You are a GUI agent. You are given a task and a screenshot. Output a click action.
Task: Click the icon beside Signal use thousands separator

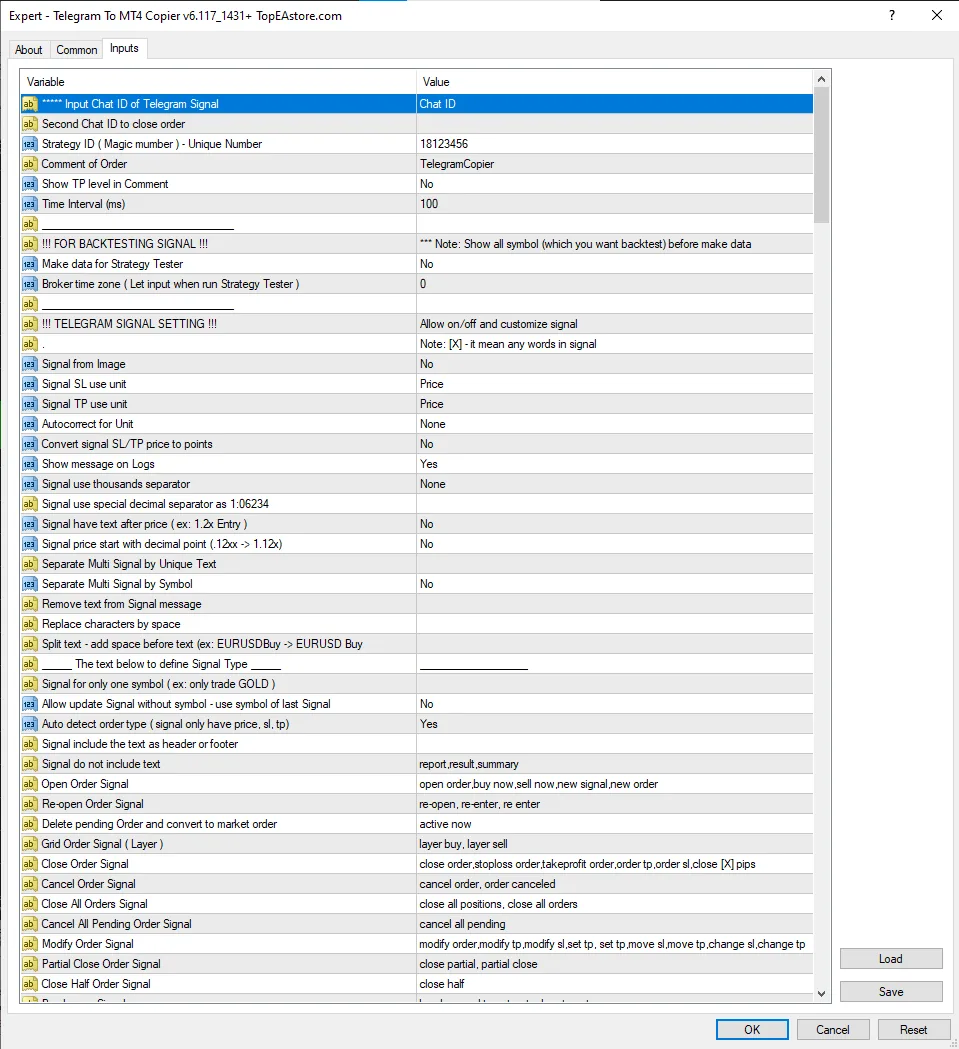(x=29, y=484)
